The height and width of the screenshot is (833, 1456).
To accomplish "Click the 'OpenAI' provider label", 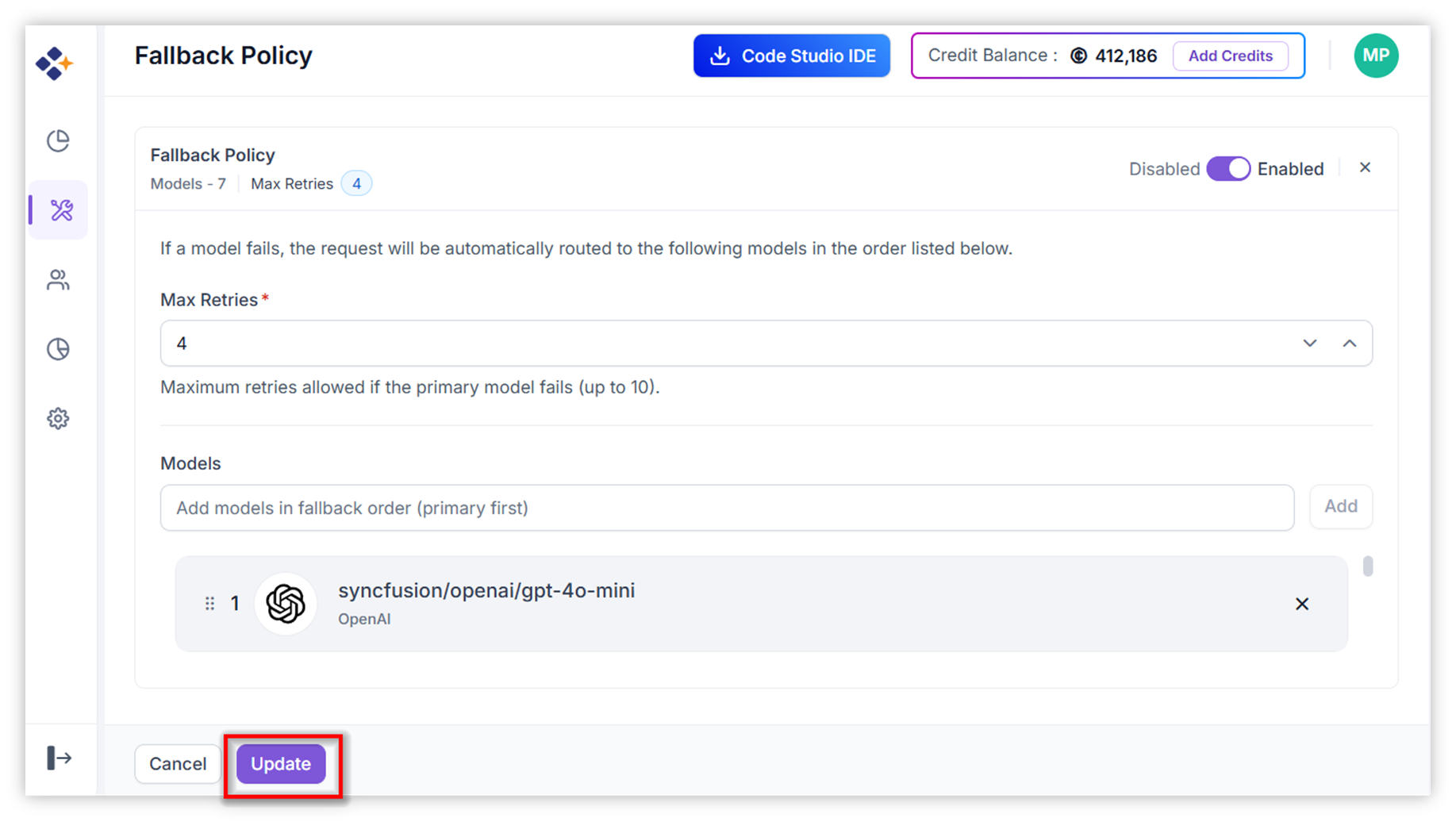I will (364, 619).
